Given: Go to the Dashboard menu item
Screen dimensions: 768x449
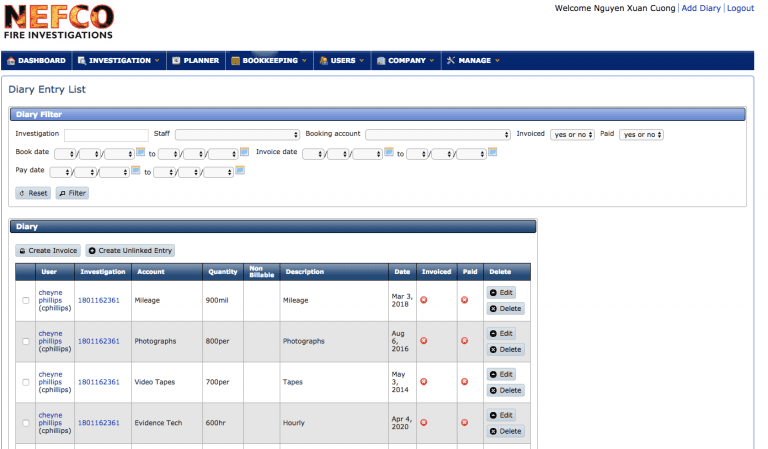Looking at the screenshot, I should tap(36, 60).
